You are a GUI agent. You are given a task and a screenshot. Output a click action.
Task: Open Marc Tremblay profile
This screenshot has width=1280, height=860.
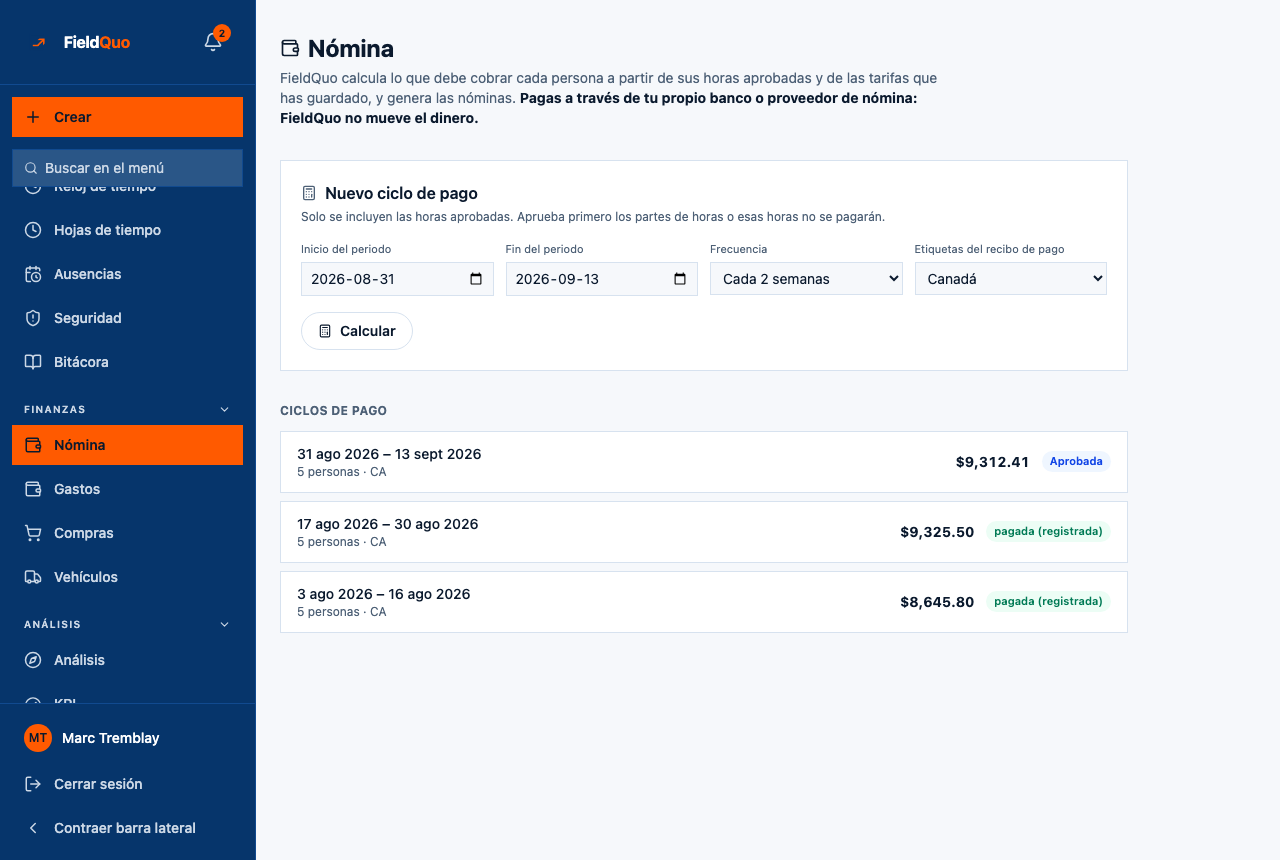127,738
